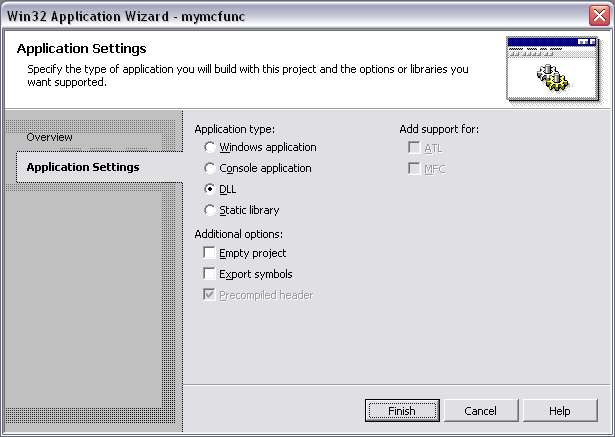This screenshot has height=437, width=615.
Task: Click the wizard title bar text
Action: click(x=126, y=16)
